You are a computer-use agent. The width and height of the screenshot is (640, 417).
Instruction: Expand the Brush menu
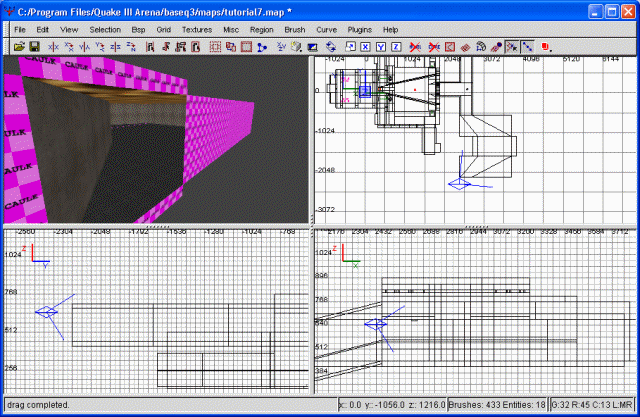point(295,30)
